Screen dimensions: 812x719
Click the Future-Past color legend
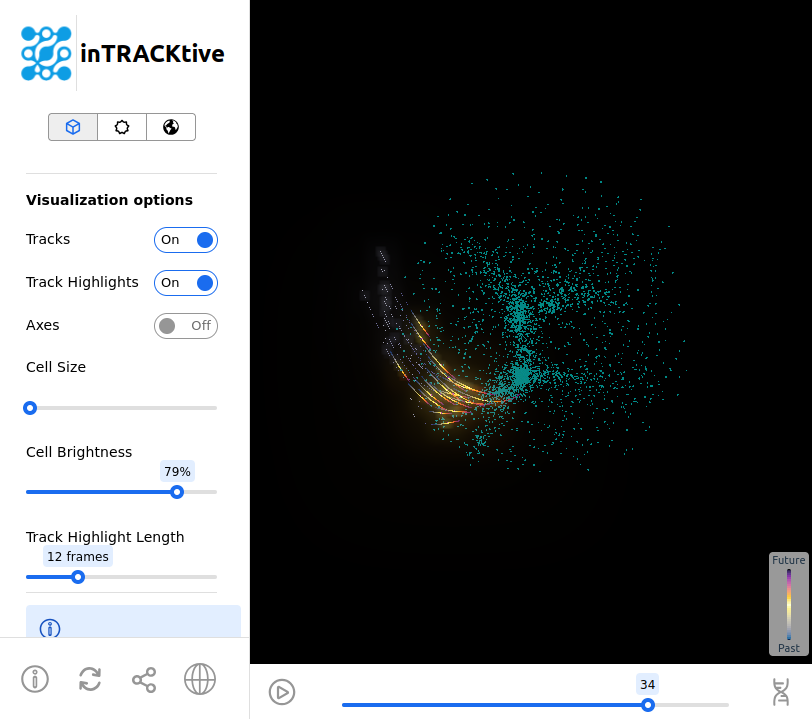tap(789, 604)
